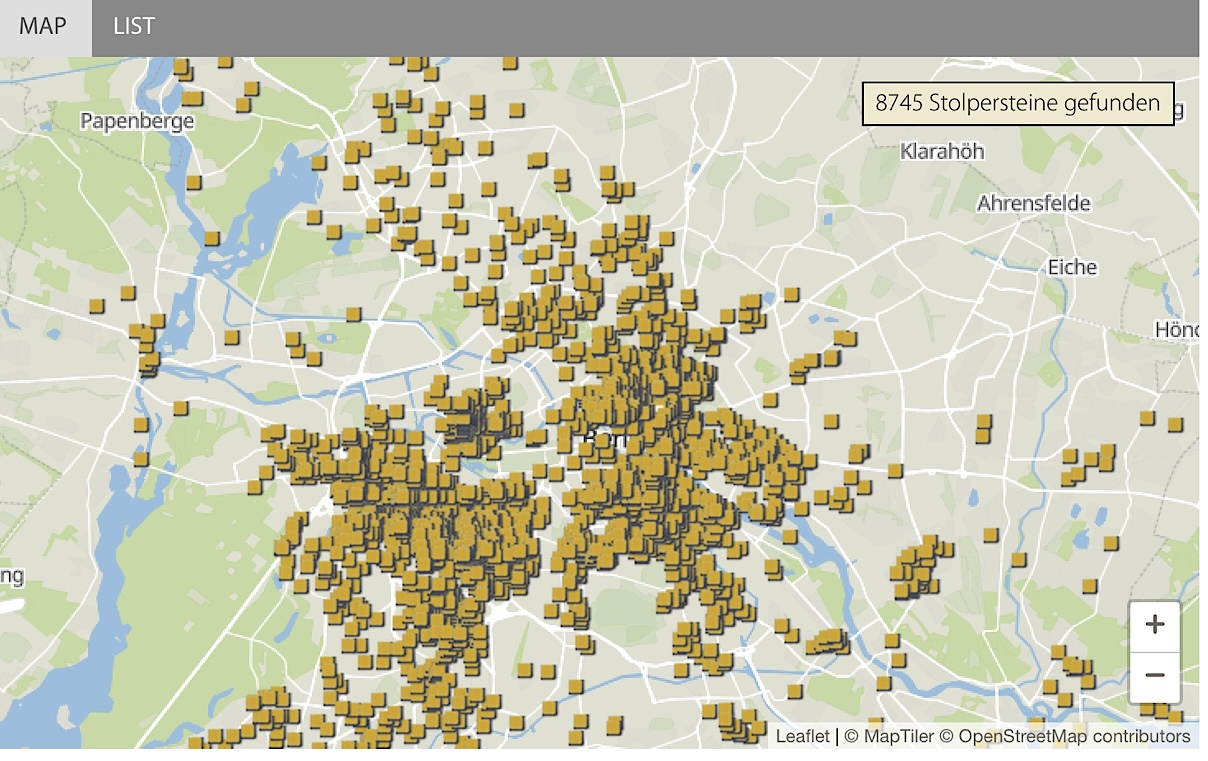Click the Papenberge place label
Image resolution: width=1208 pixels, height=761 pixels.
[x=137, y=121]
